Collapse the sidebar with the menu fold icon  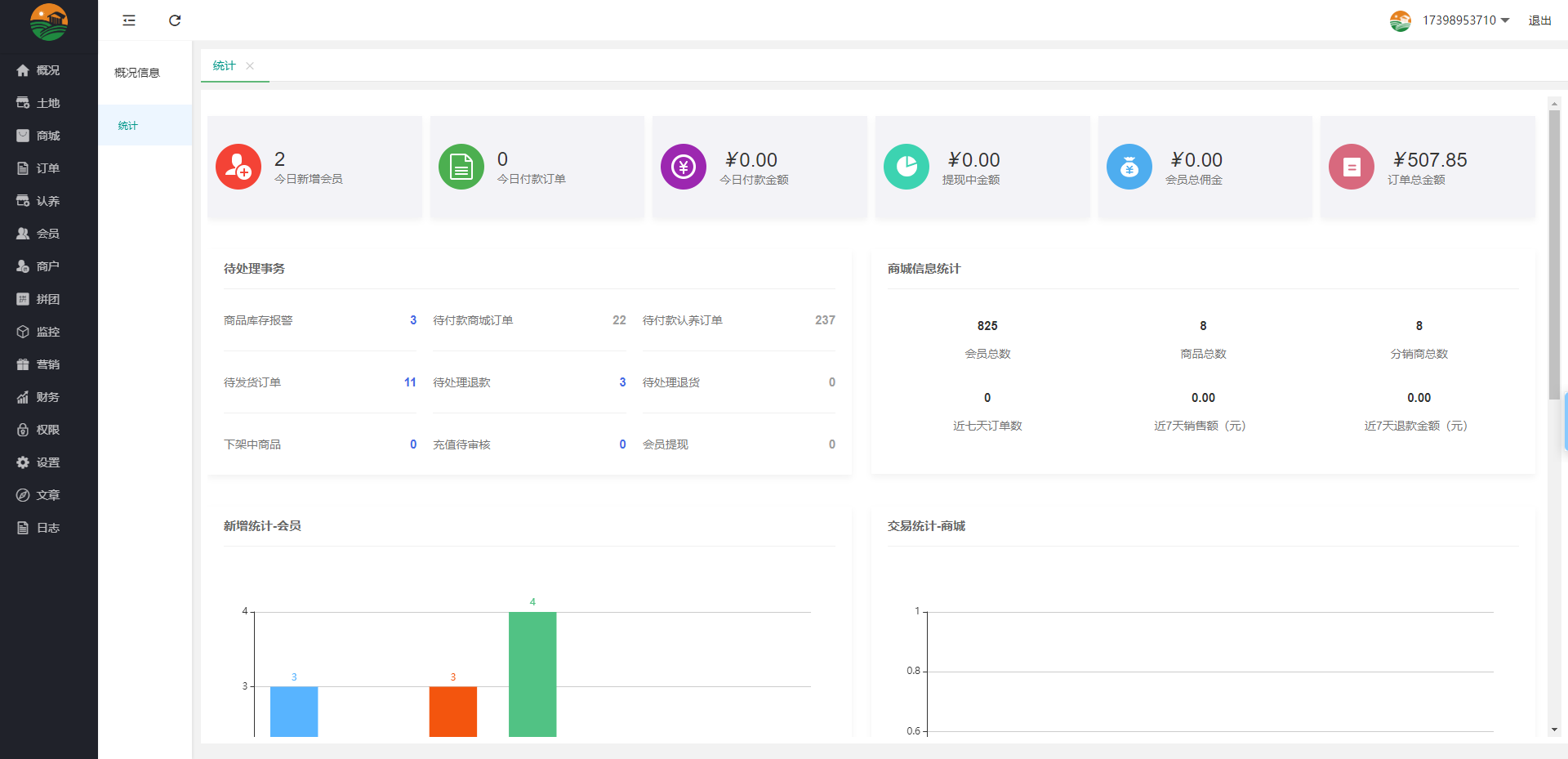129,20
